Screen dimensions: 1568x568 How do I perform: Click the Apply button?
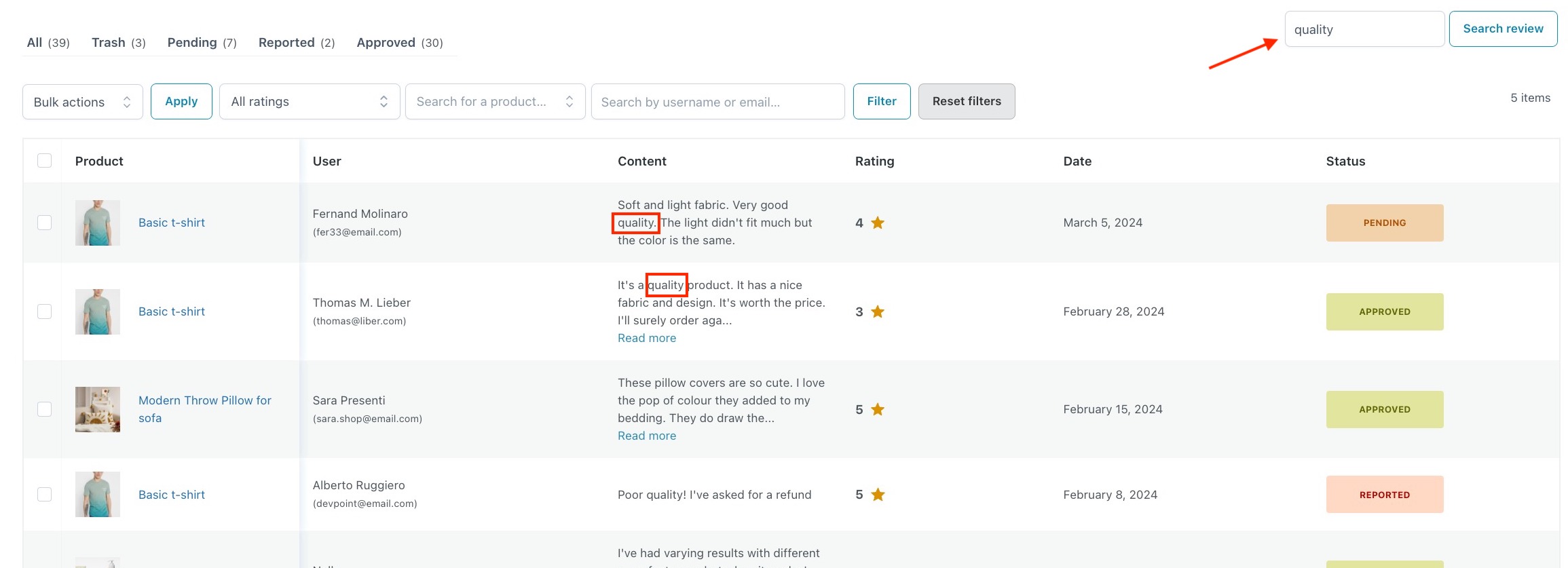pyautogui.click(x=181, y=101)
